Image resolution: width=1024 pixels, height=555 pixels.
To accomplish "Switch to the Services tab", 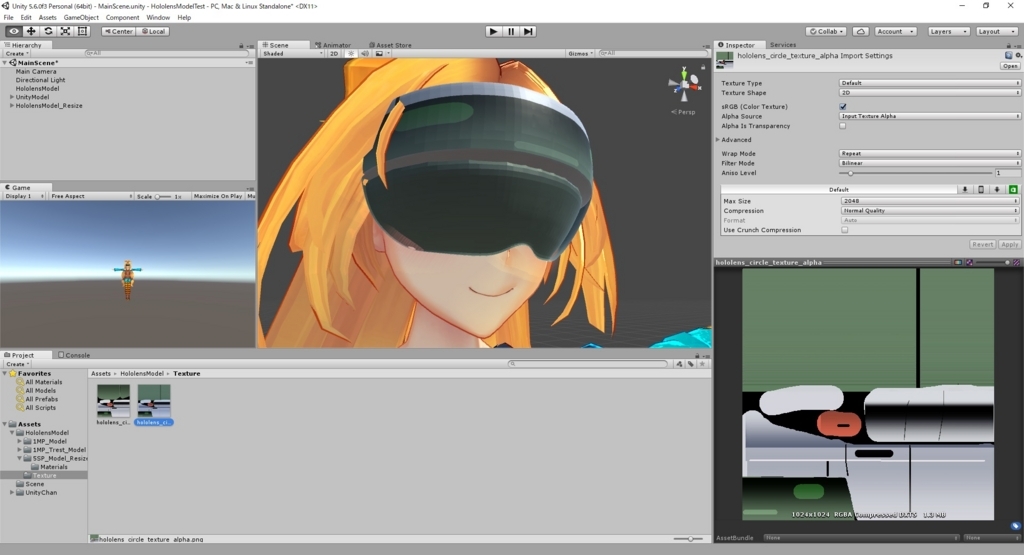I will point(782,45).
